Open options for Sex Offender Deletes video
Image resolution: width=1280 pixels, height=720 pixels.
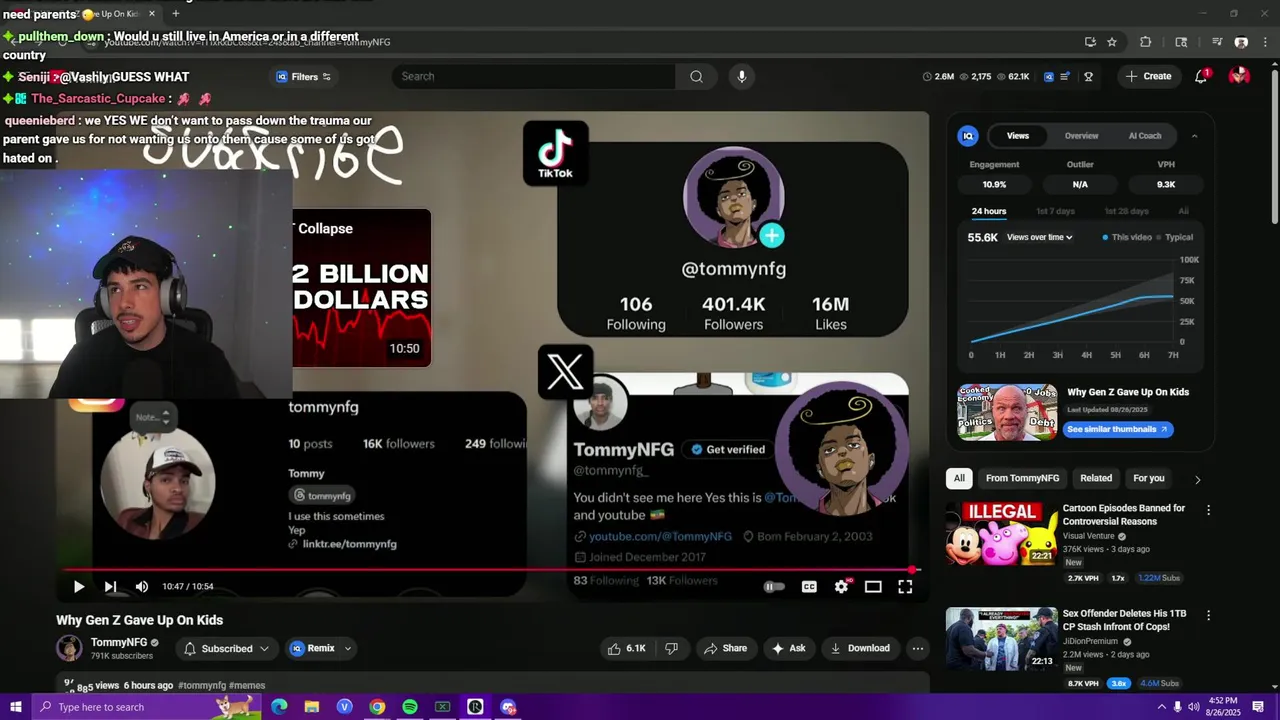(x=1208, y=616)
